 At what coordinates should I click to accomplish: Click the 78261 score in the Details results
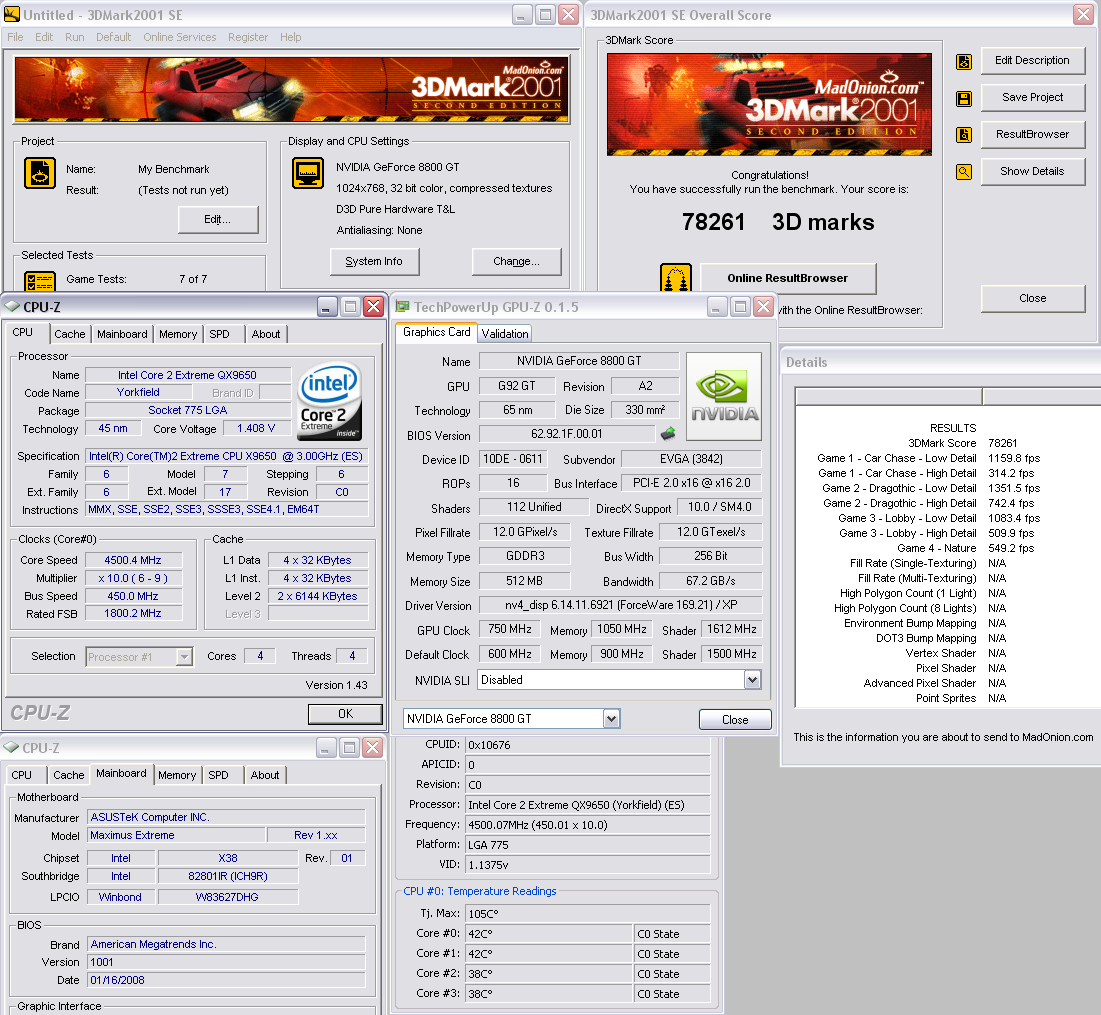point(1003,443)
